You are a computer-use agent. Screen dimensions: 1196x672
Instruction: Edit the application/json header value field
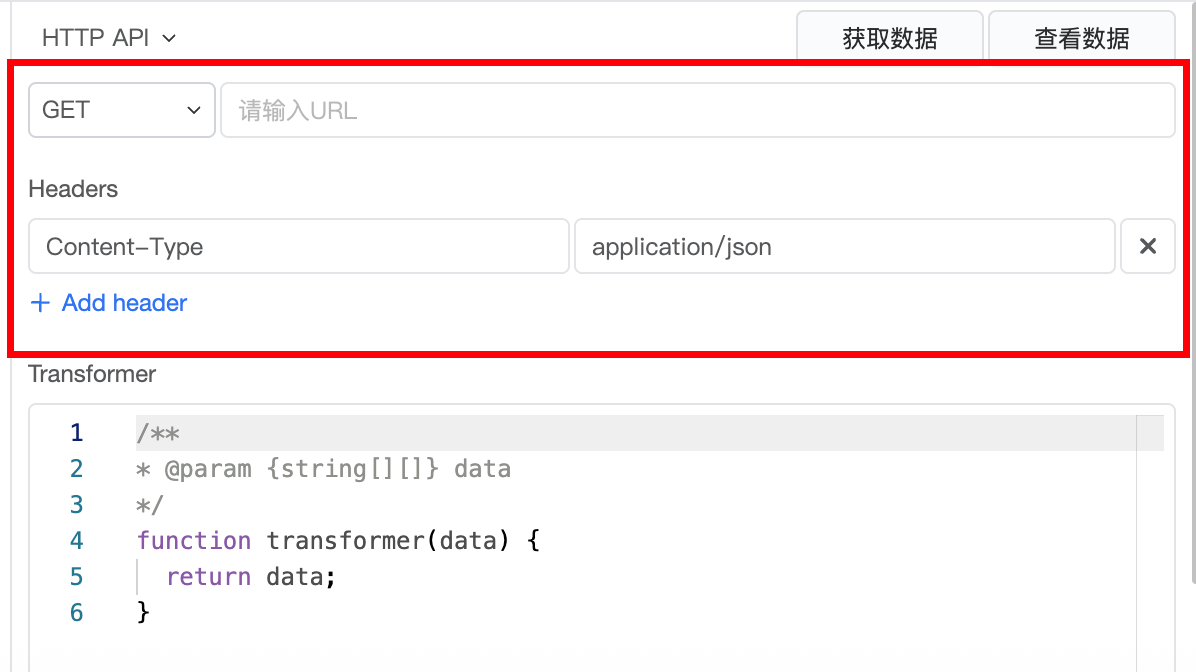(843, 247)
